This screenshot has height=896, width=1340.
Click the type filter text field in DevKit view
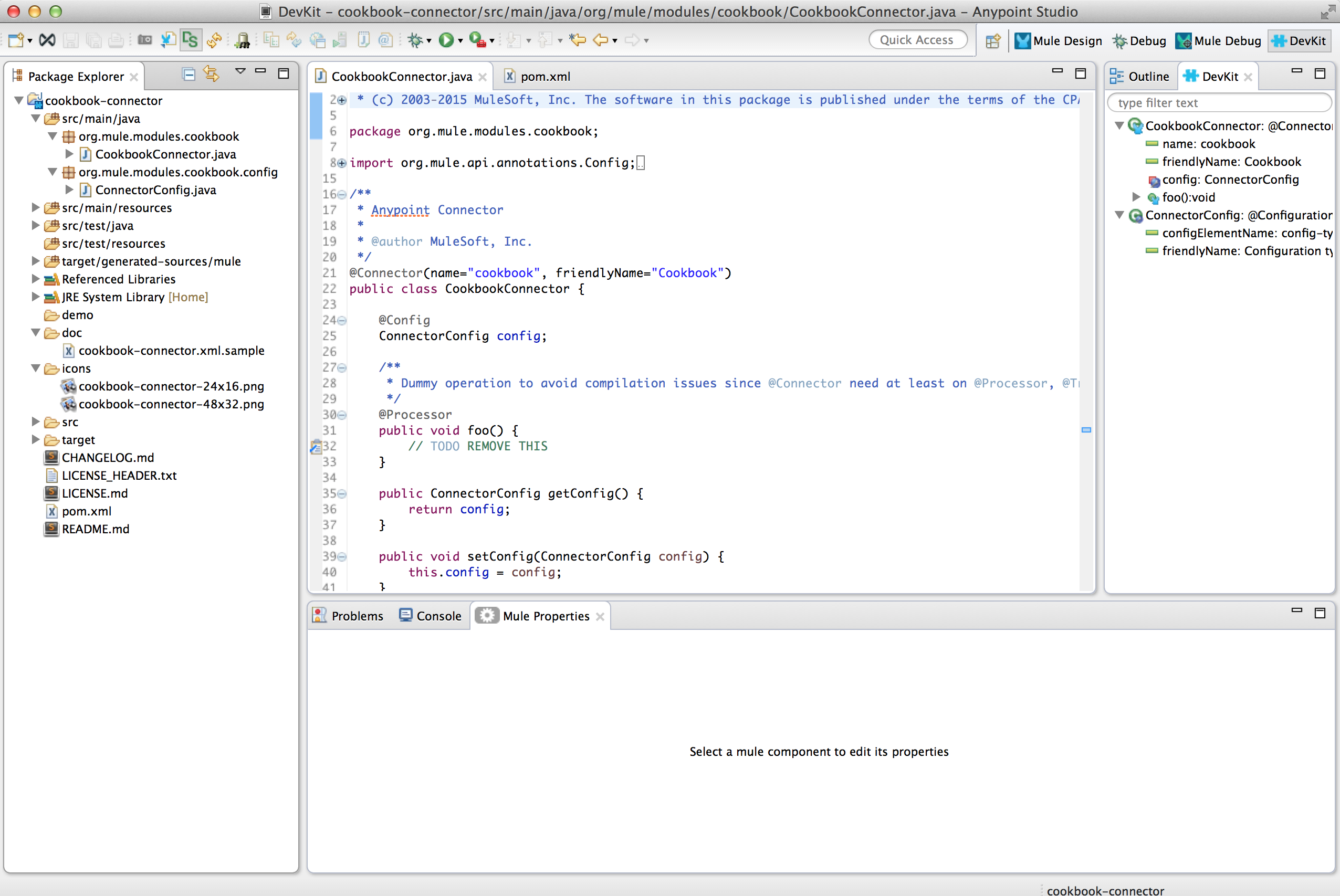pos(1219,102)
